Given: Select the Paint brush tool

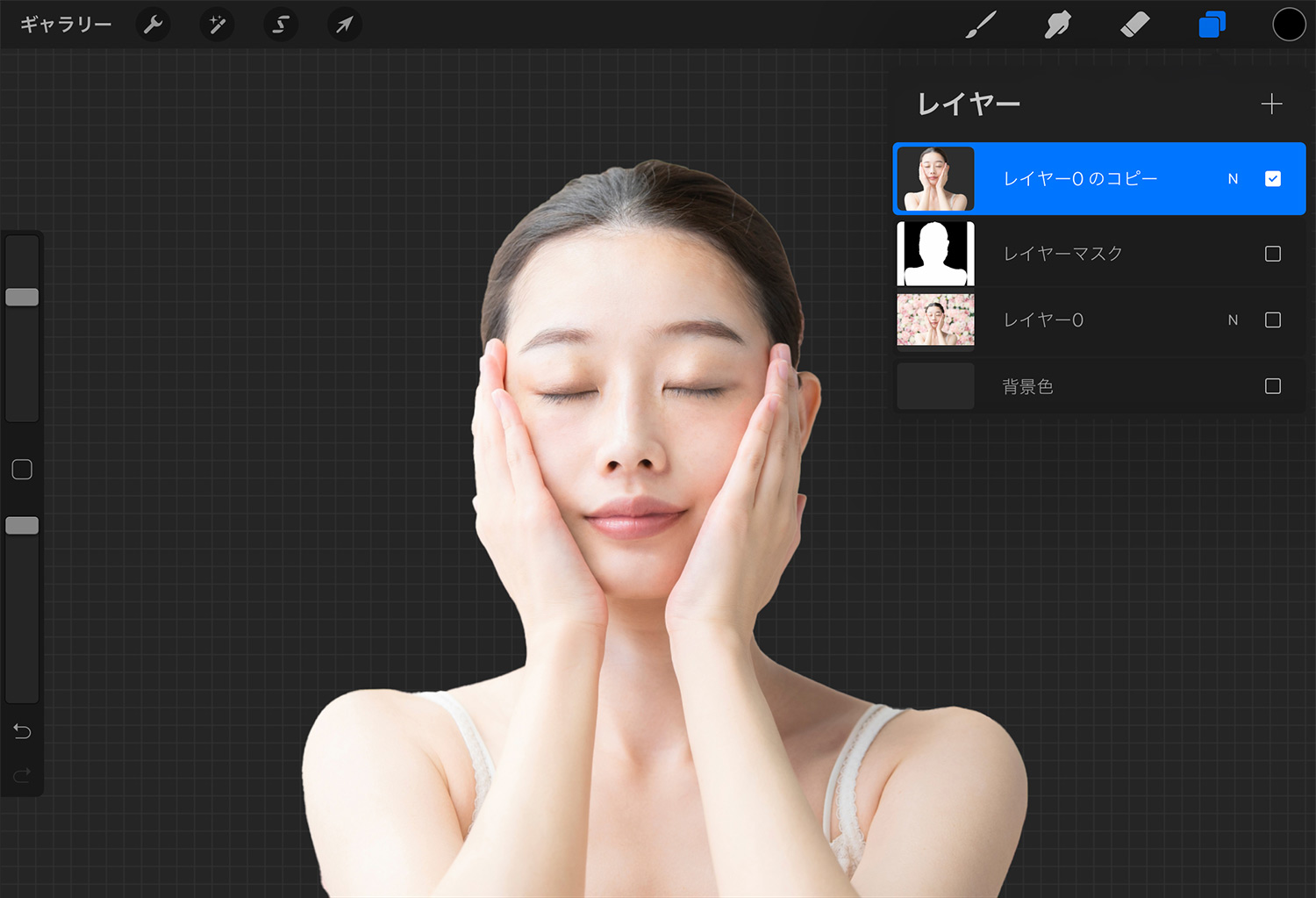Looking at the screenshot, I should coord(981,25).
